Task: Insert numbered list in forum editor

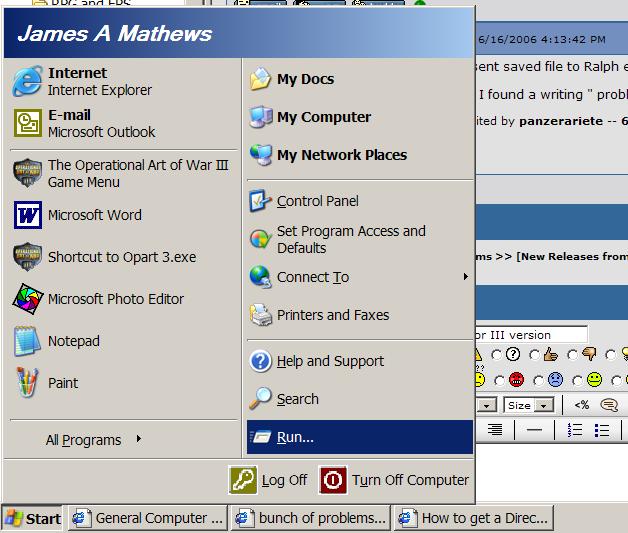Action: pos(575,430)
